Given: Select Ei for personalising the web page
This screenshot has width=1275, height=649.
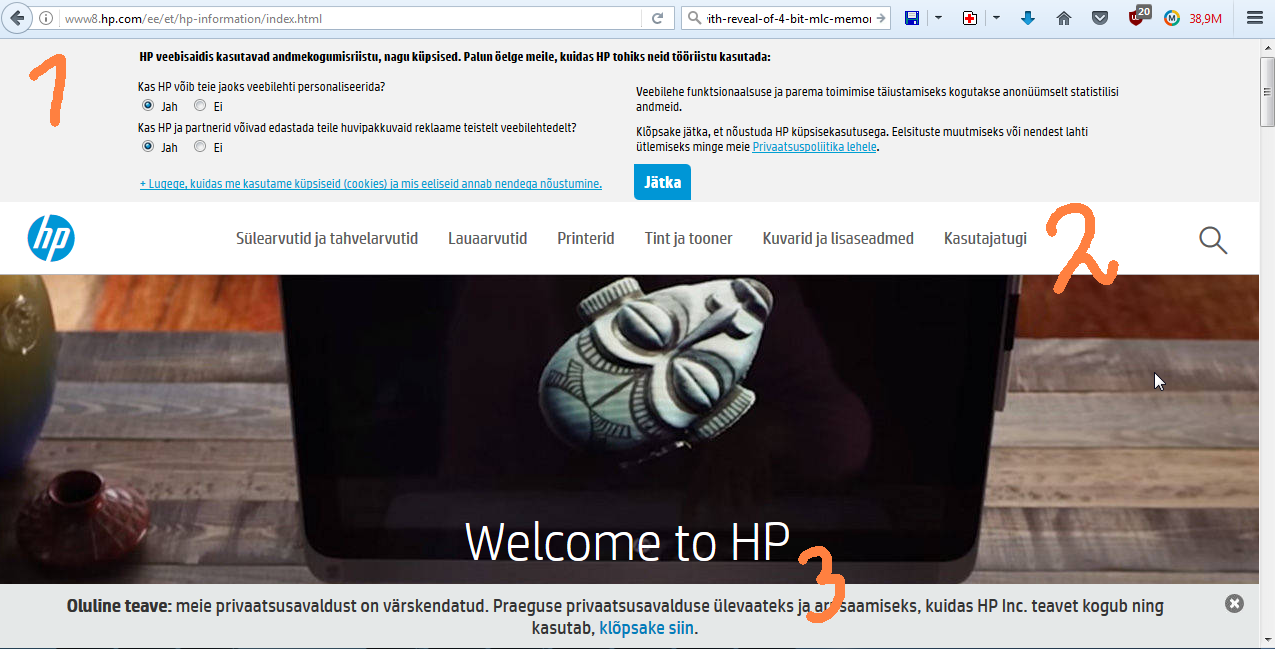Looking at the screenshot, I should (x=200, y=105).
